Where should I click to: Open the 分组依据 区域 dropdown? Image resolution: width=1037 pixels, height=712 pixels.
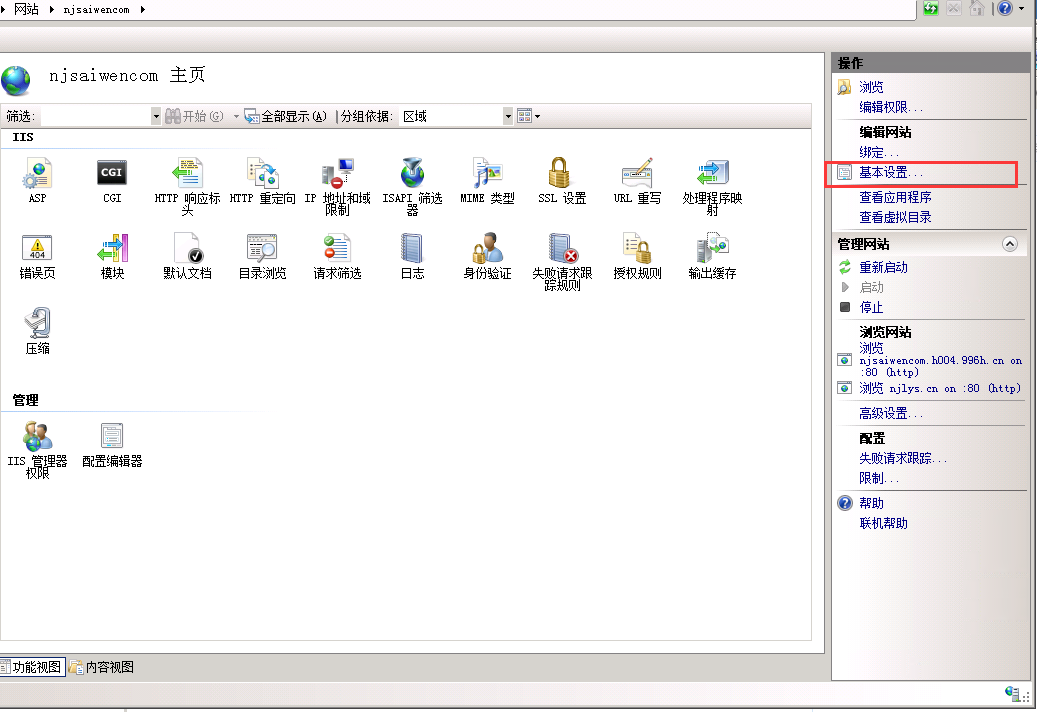coord(508,117)
